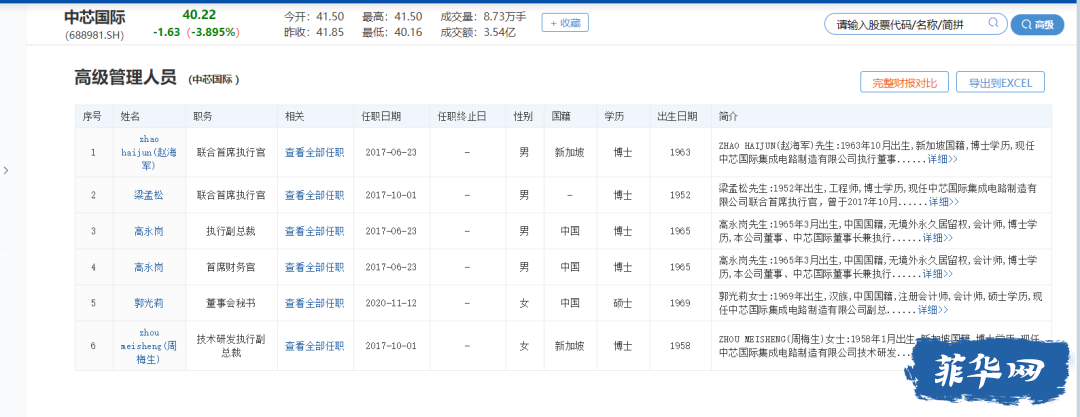The height and width of the screenshot is (417, 1080).
Task: Click 查看全部任职 in 技术研发执行副总裁 row
Action: [x=315, y=345]
